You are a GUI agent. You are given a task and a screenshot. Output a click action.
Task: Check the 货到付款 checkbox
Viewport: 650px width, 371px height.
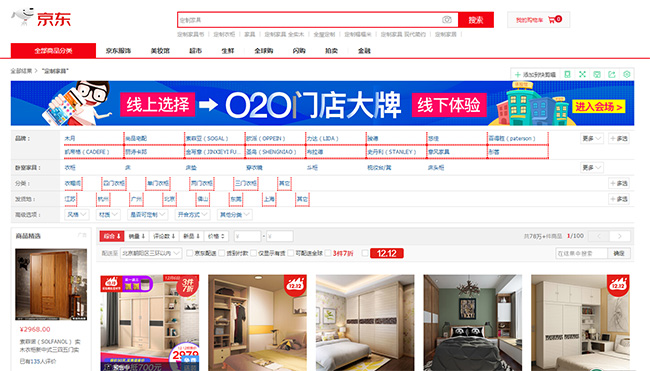pos(221,253)
